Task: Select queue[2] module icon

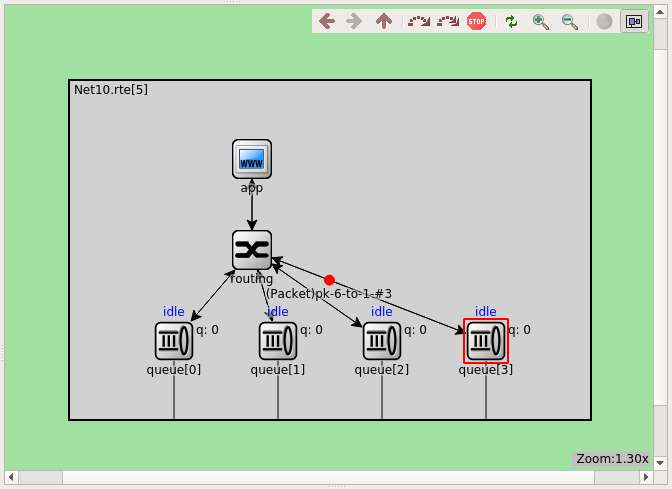Action: pyautogui.click(x=382, y=341)
